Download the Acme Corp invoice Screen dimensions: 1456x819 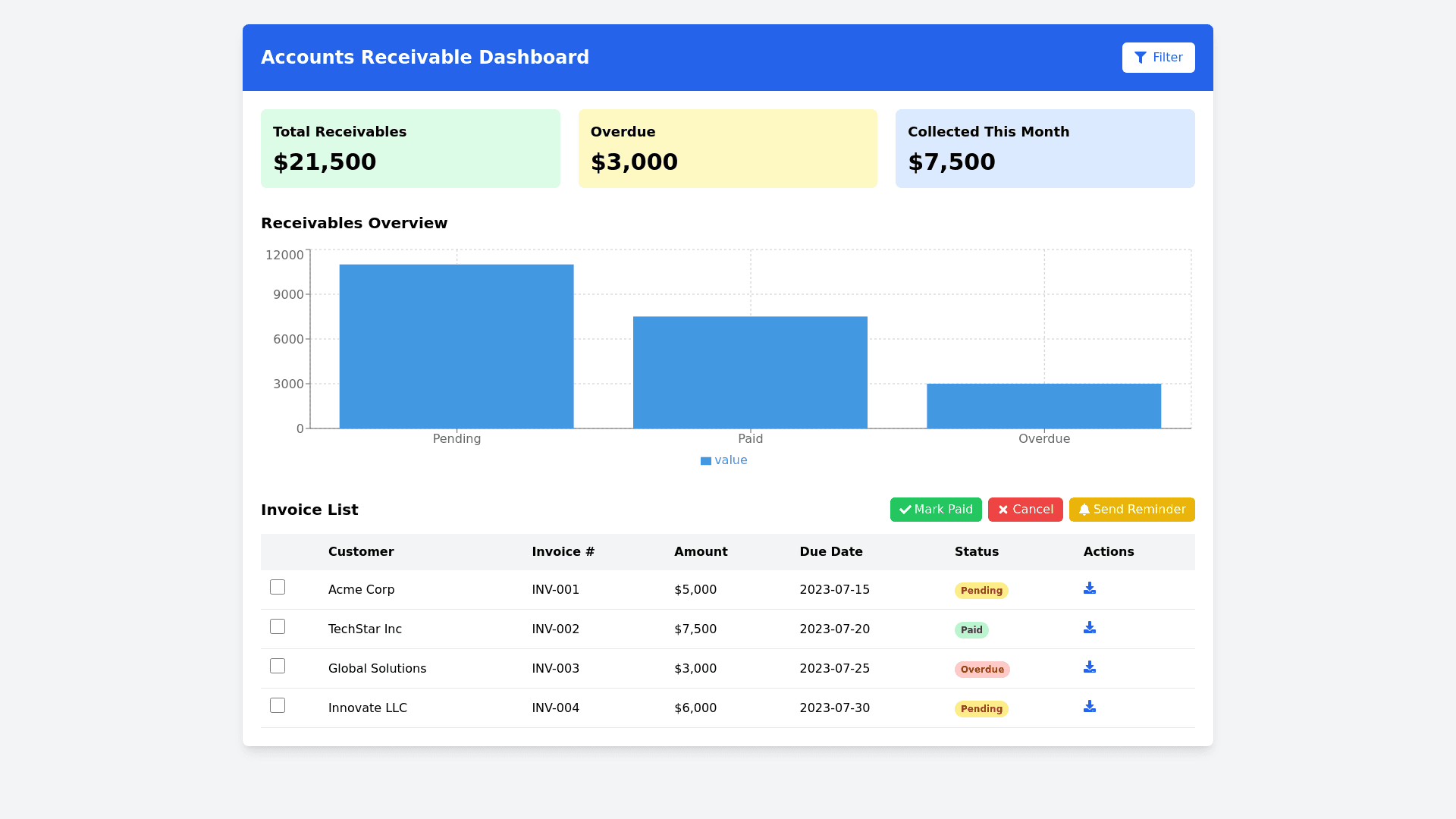1090,588
